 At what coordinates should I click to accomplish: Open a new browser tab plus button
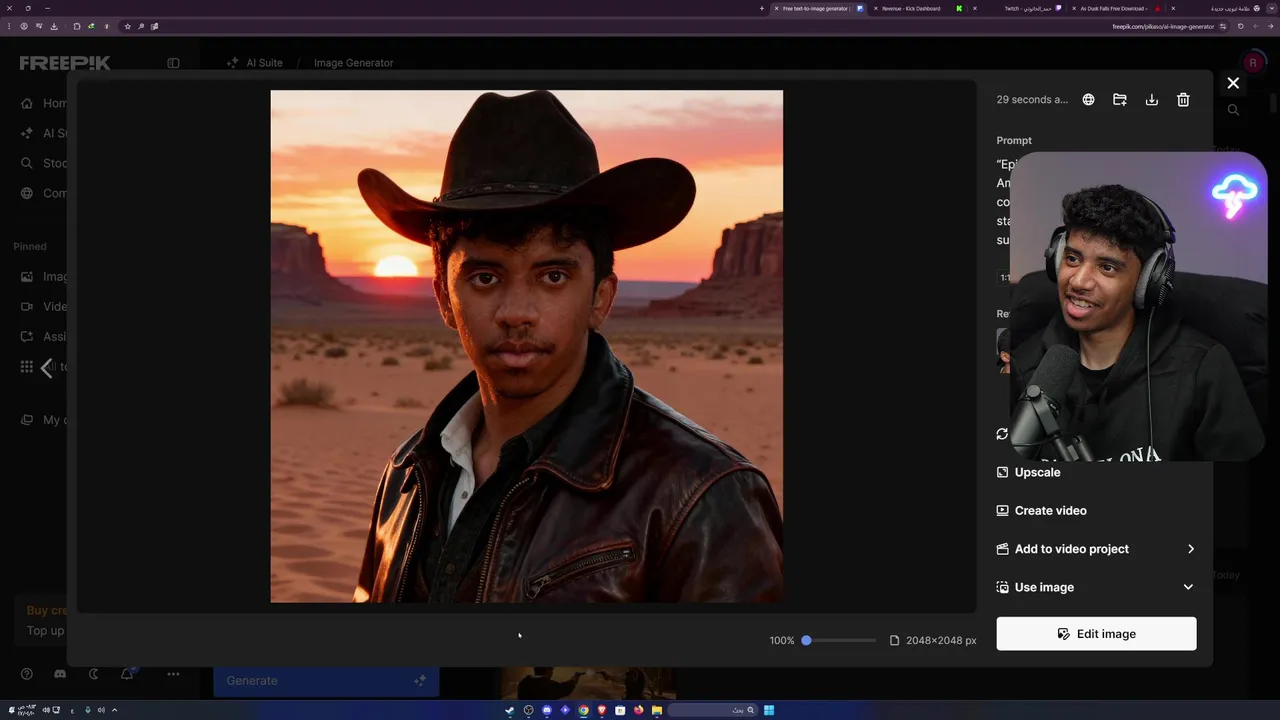762,8
